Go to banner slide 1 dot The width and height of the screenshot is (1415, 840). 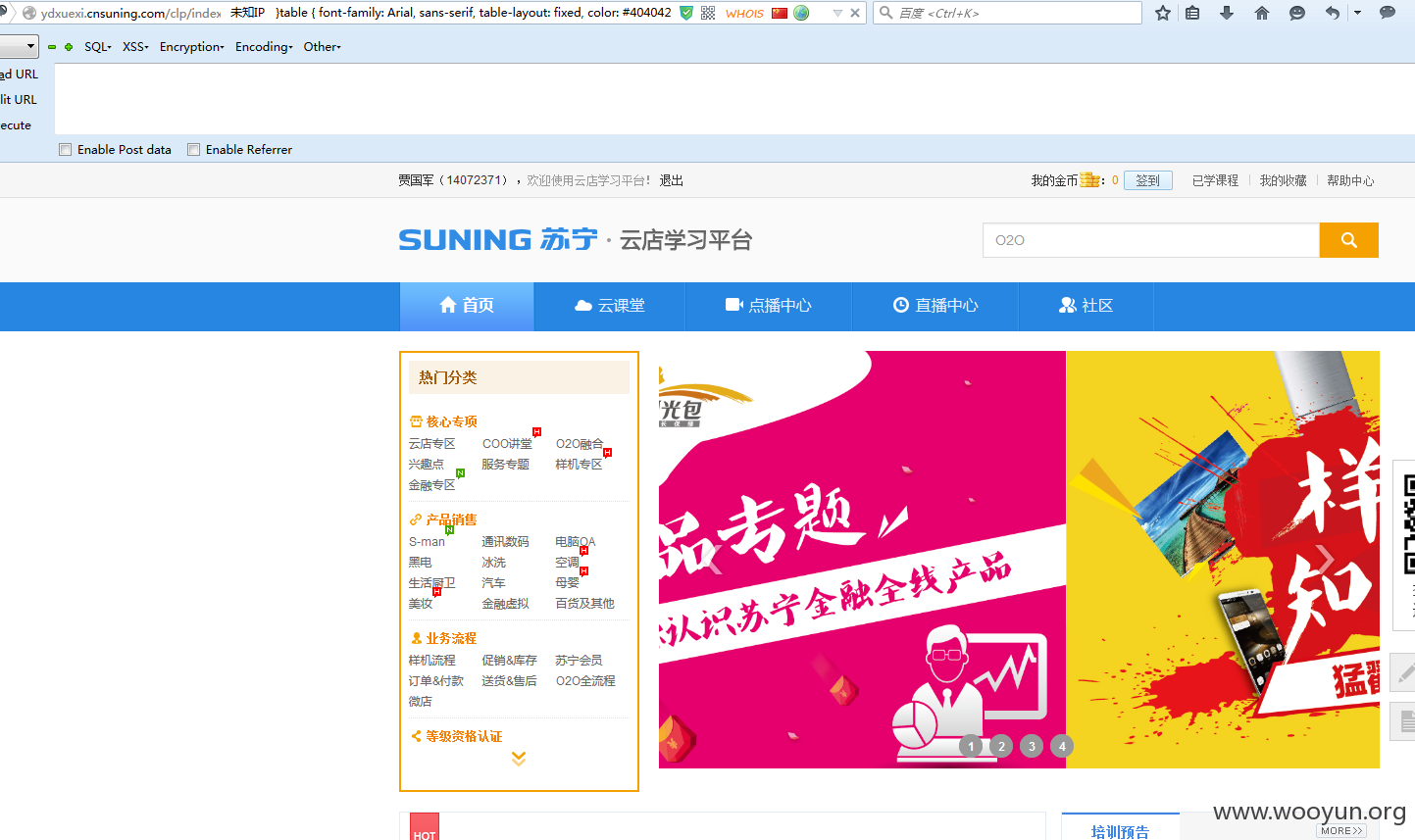pyautogui.click(x=971, y=746)
